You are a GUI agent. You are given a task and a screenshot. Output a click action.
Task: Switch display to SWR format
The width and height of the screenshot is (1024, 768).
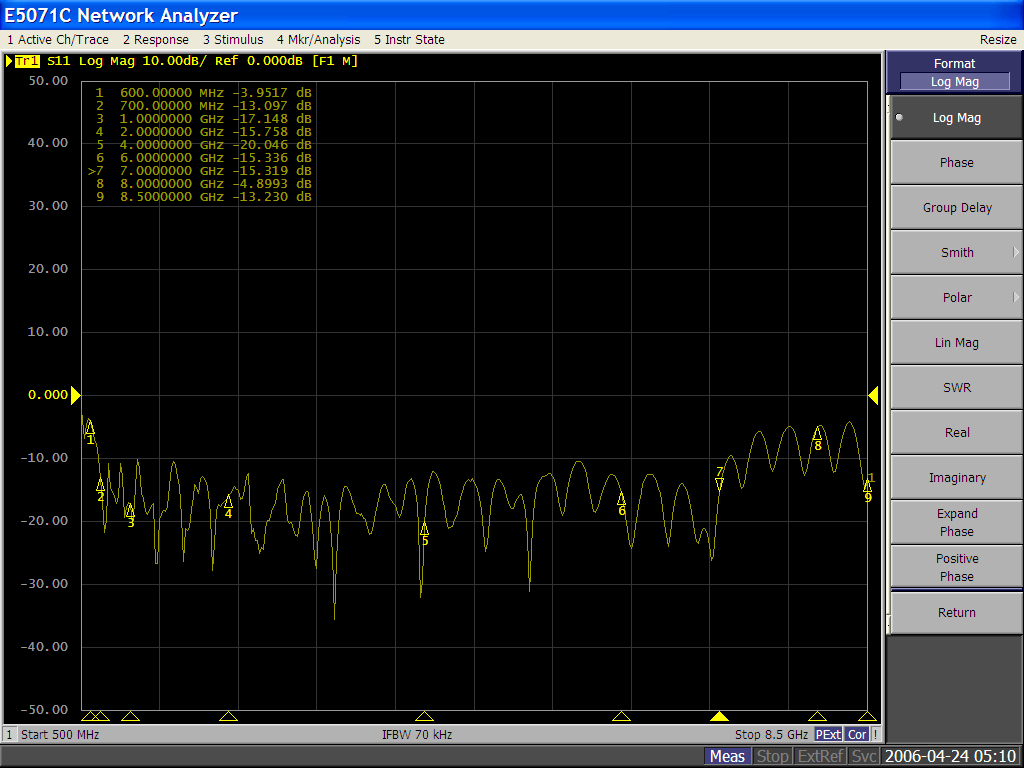[956, 388]
